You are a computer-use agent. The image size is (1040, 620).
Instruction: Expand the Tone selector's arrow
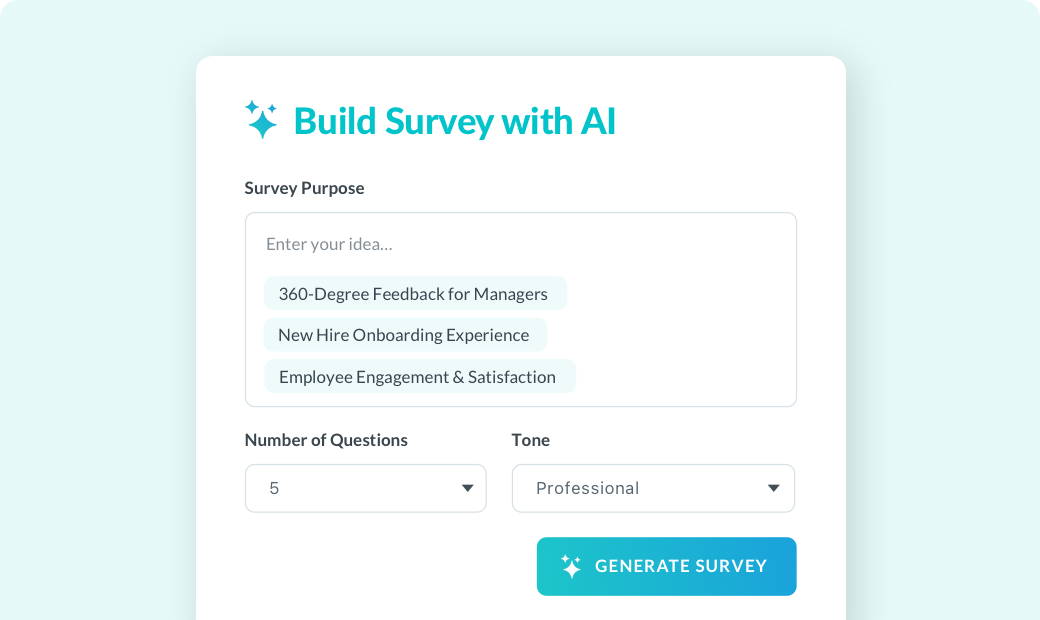click(773, 488)
